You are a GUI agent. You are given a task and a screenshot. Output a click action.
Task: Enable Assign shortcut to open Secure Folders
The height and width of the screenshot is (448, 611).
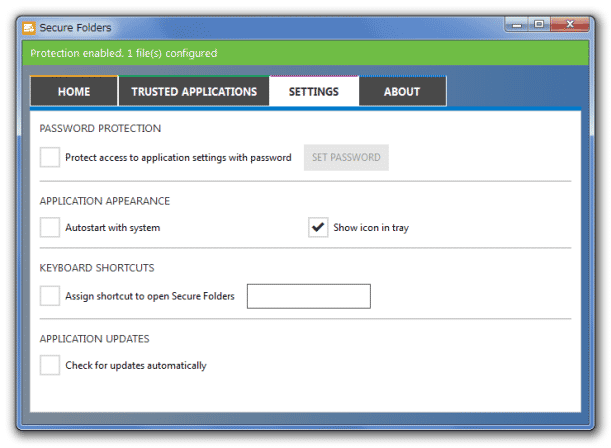pyautogui.click(x=49, y=296)
